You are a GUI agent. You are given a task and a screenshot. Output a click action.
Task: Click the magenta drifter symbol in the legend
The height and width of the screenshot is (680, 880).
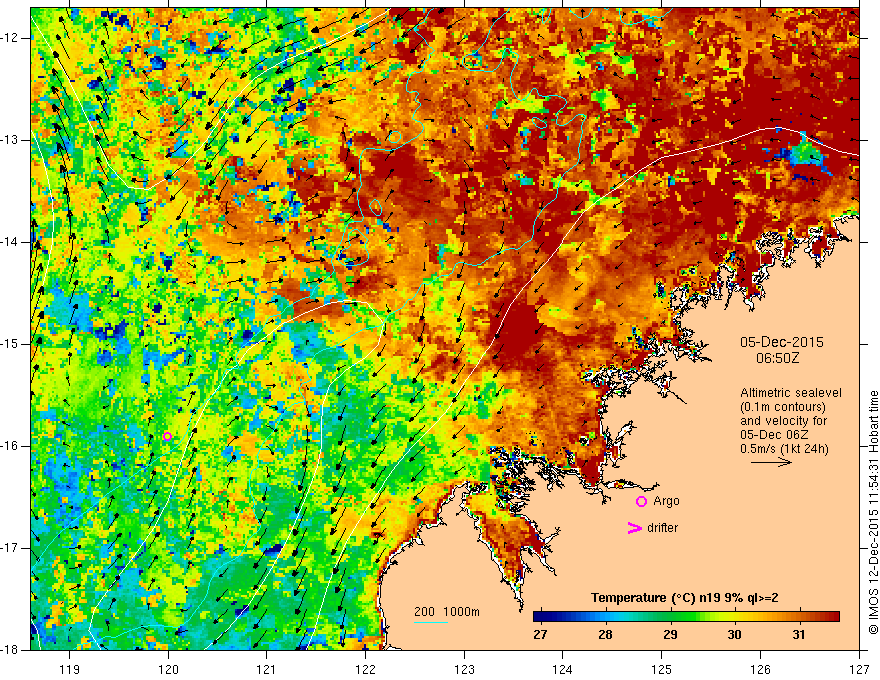pyautogui.click(x=634, y=528)
